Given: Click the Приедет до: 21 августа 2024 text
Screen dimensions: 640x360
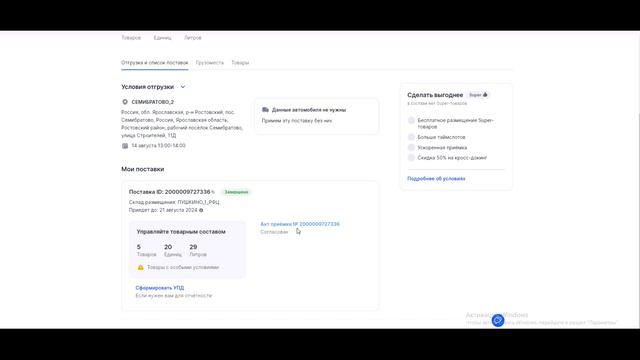Looking at the screenshot, I should 163,210.
